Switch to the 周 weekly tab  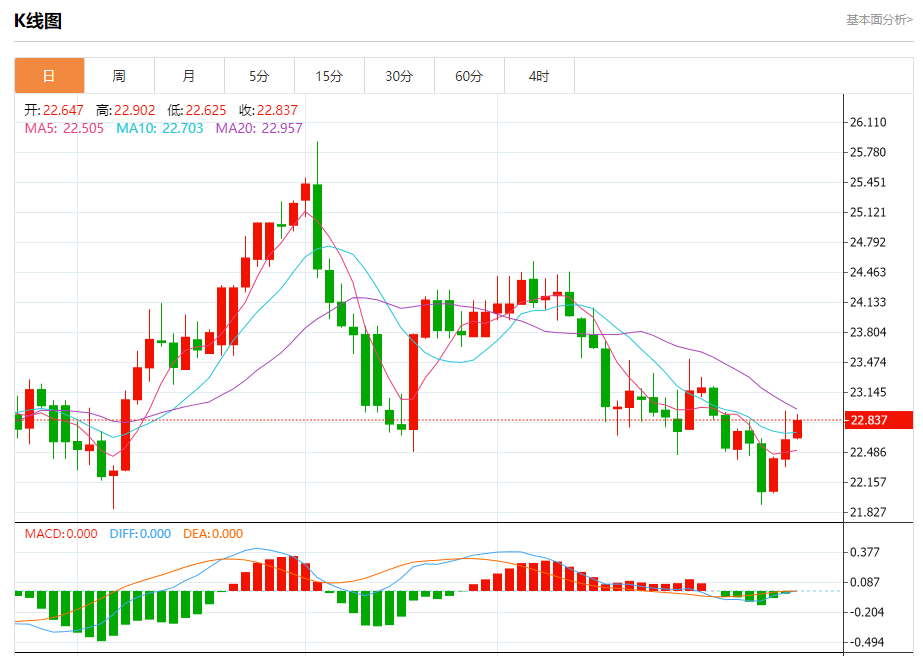tap(119, 76)
